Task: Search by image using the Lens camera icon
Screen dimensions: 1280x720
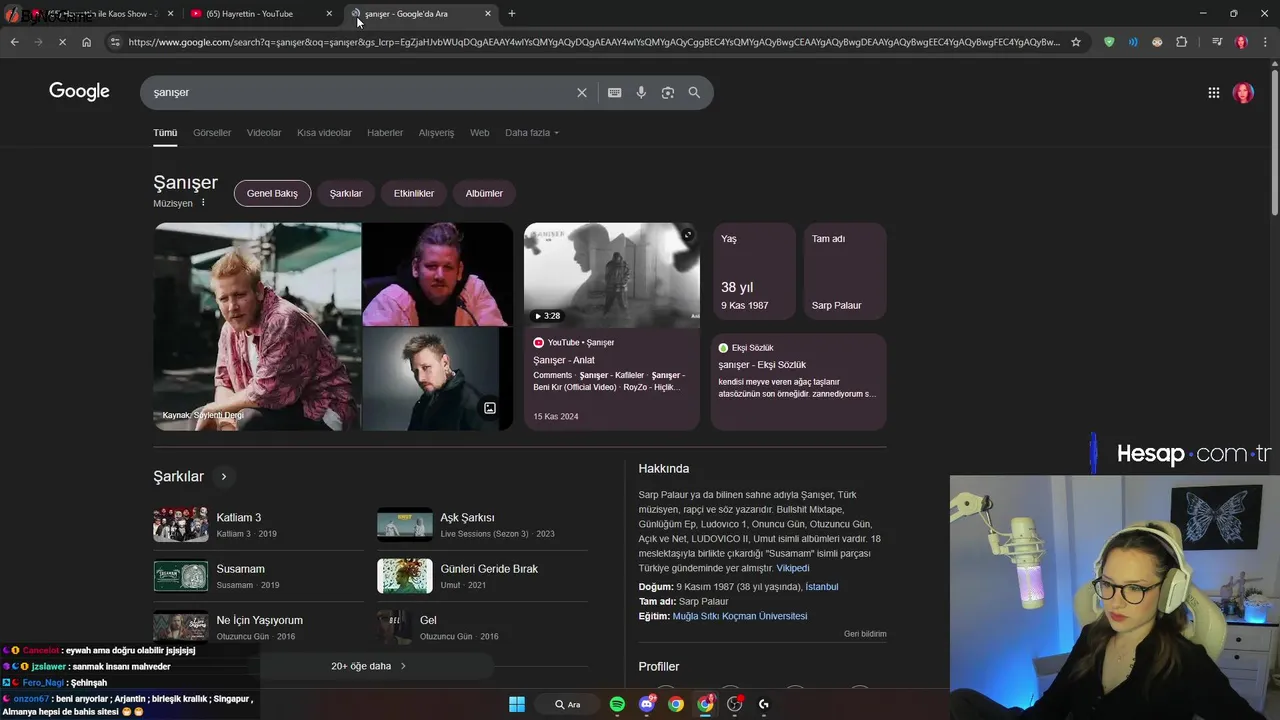Action: click(668, 92)
